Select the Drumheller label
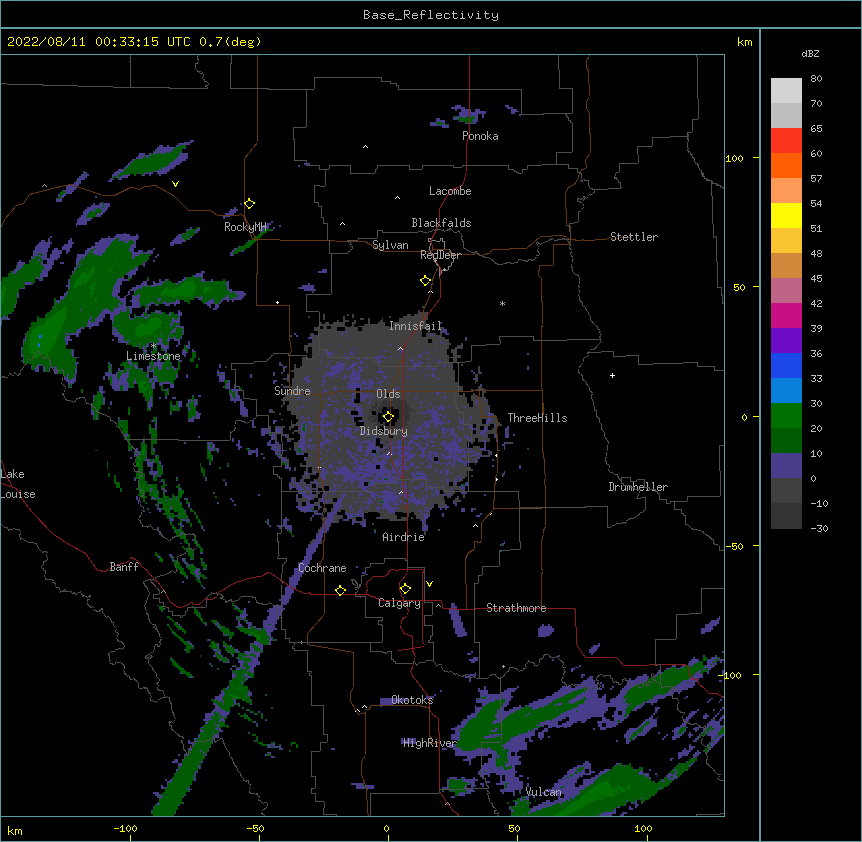Screen dimensions: 862x842 [638, 487]
